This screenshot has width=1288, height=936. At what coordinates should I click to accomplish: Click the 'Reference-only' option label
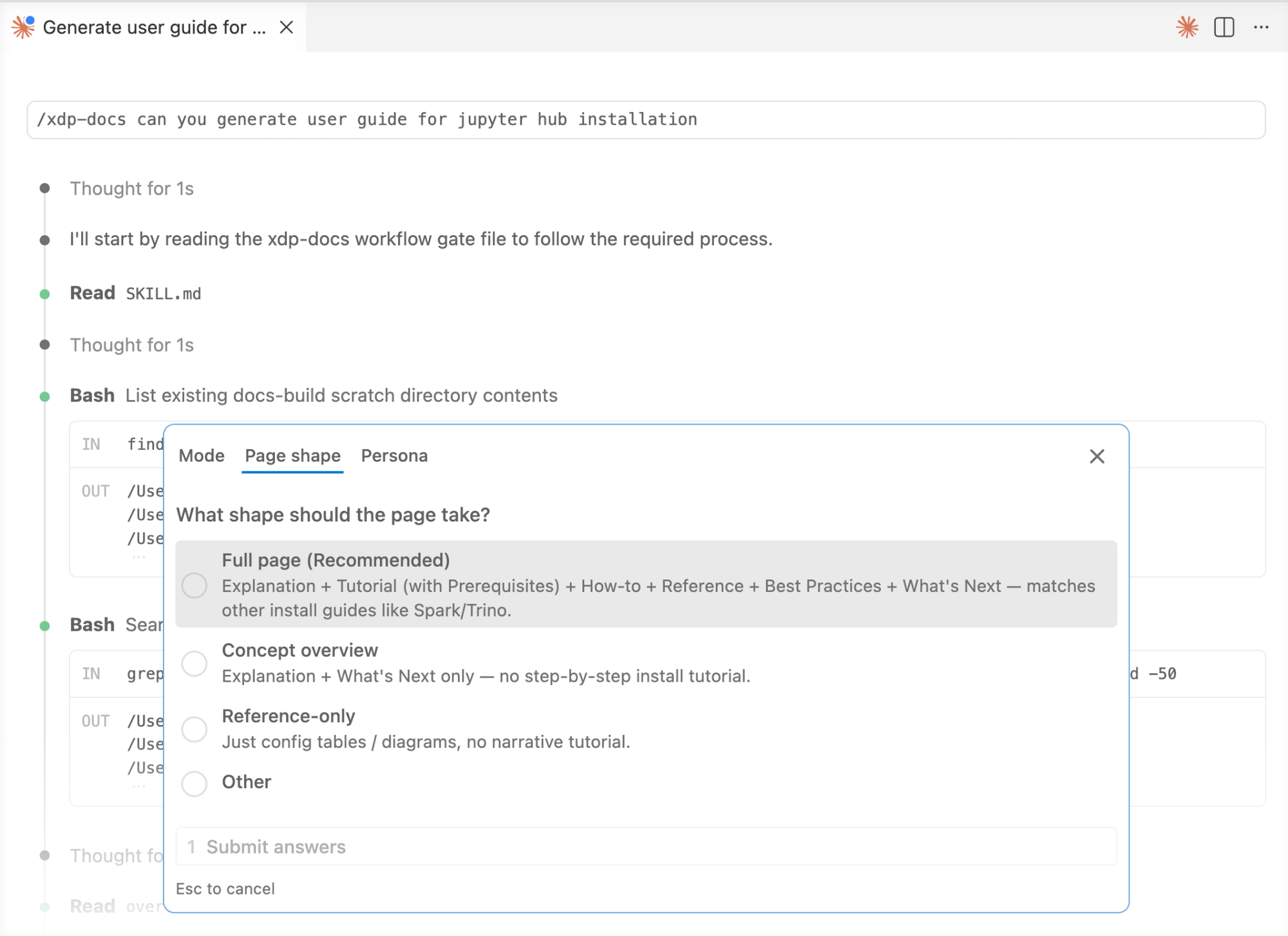pos(289,716)
